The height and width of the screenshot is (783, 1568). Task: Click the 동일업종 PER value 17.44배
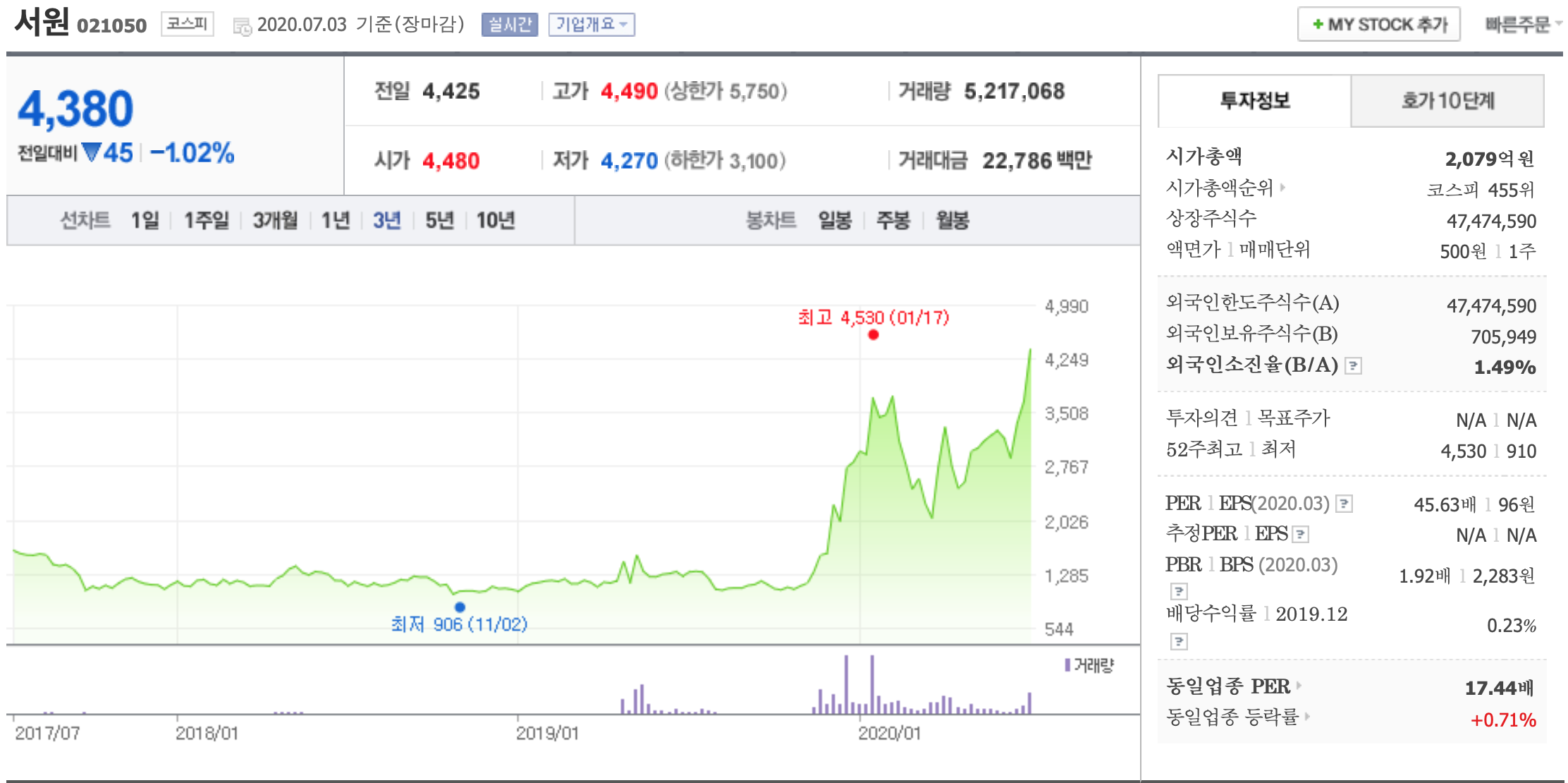pos(1499,688)
